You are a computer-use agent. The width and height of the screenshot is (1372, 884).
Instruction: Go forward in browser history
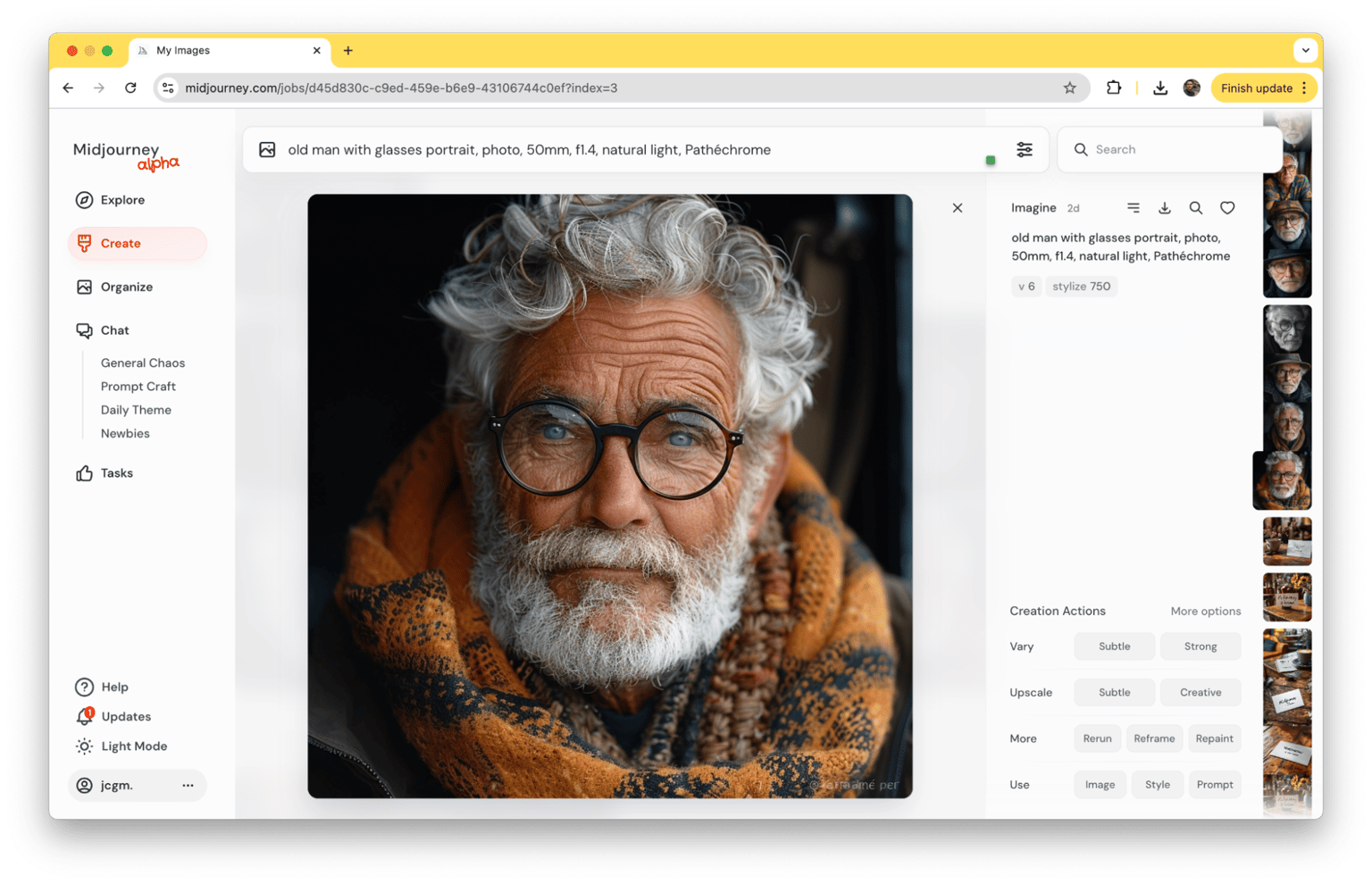99,88
